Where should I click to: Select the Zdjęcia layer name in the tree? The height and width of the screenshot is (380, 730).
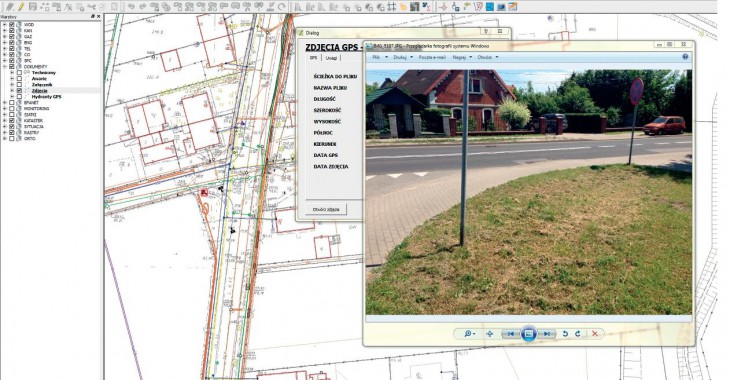click(40, 91)
